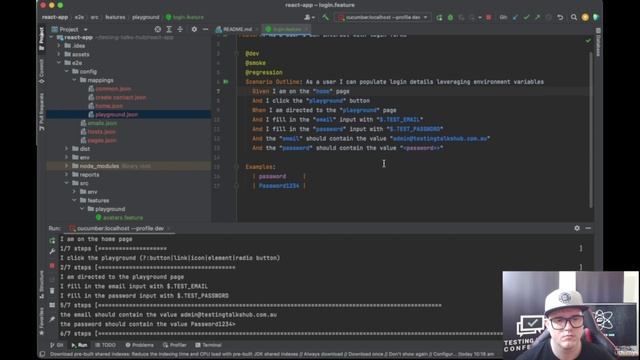
Task: Rerun the cucumber configuration from main toolbar
Action: pos(439,18)
